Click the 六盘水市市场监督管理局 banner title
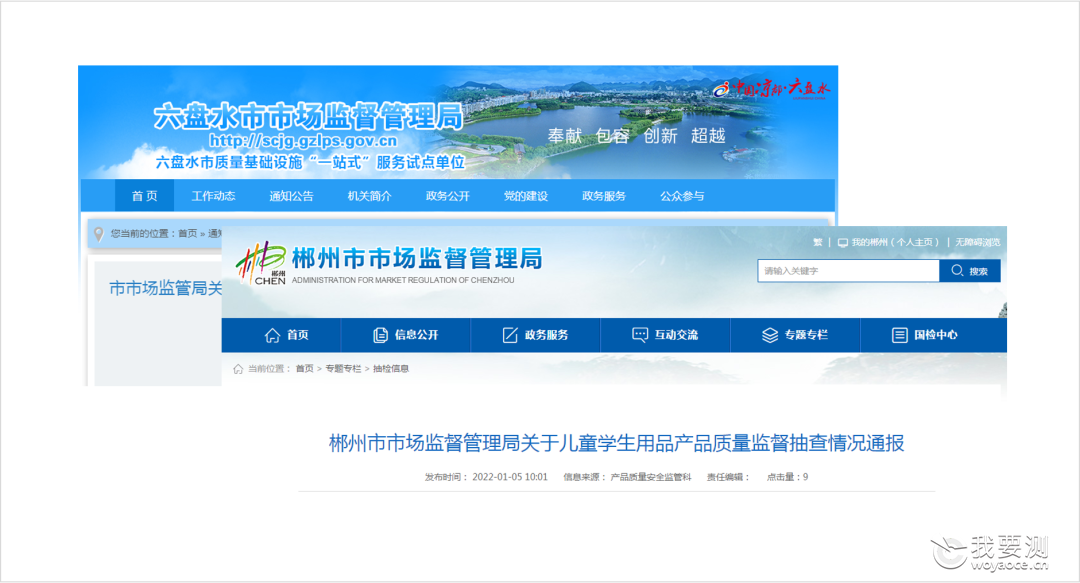Screen dimensions: 1080x583 tap(309, 116)
